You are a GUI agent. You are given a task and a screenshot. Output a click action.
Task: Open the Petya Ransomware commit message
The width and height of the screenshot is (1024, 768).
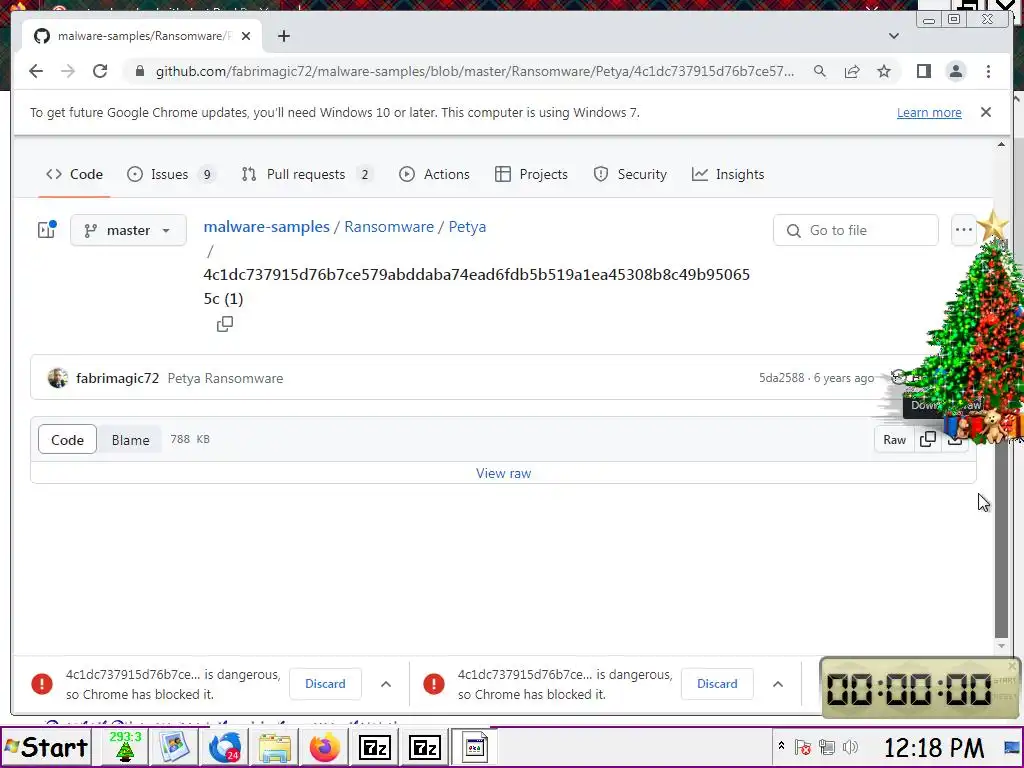(225, 378)
